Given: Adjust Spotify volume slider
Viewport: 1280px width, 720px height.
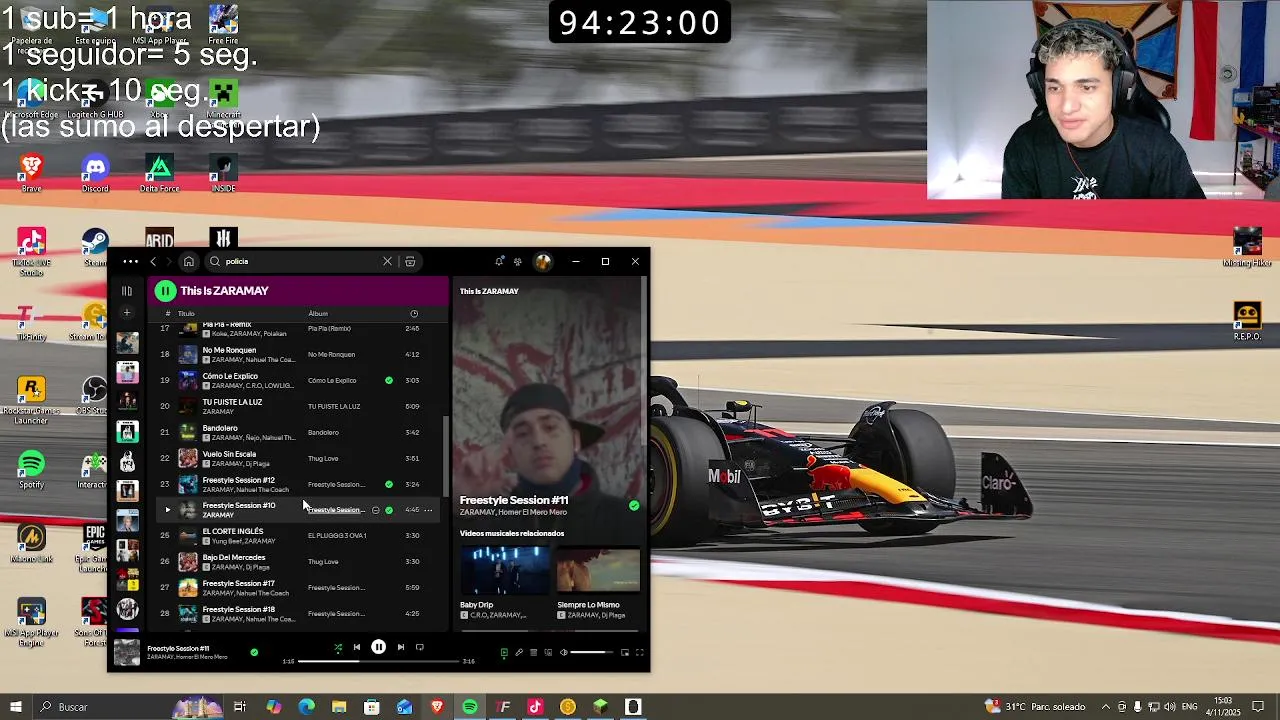Looking at the screenshot, I should point(592,653).
